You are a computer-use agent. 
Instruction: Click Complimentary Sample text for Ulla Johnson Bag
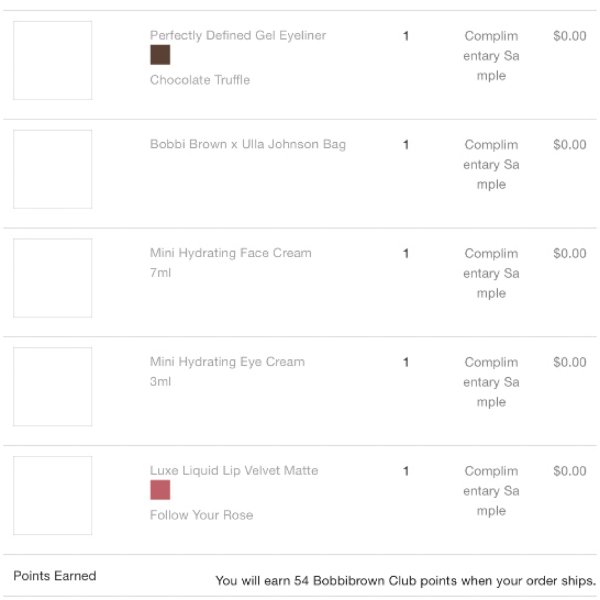coord(491,165)
